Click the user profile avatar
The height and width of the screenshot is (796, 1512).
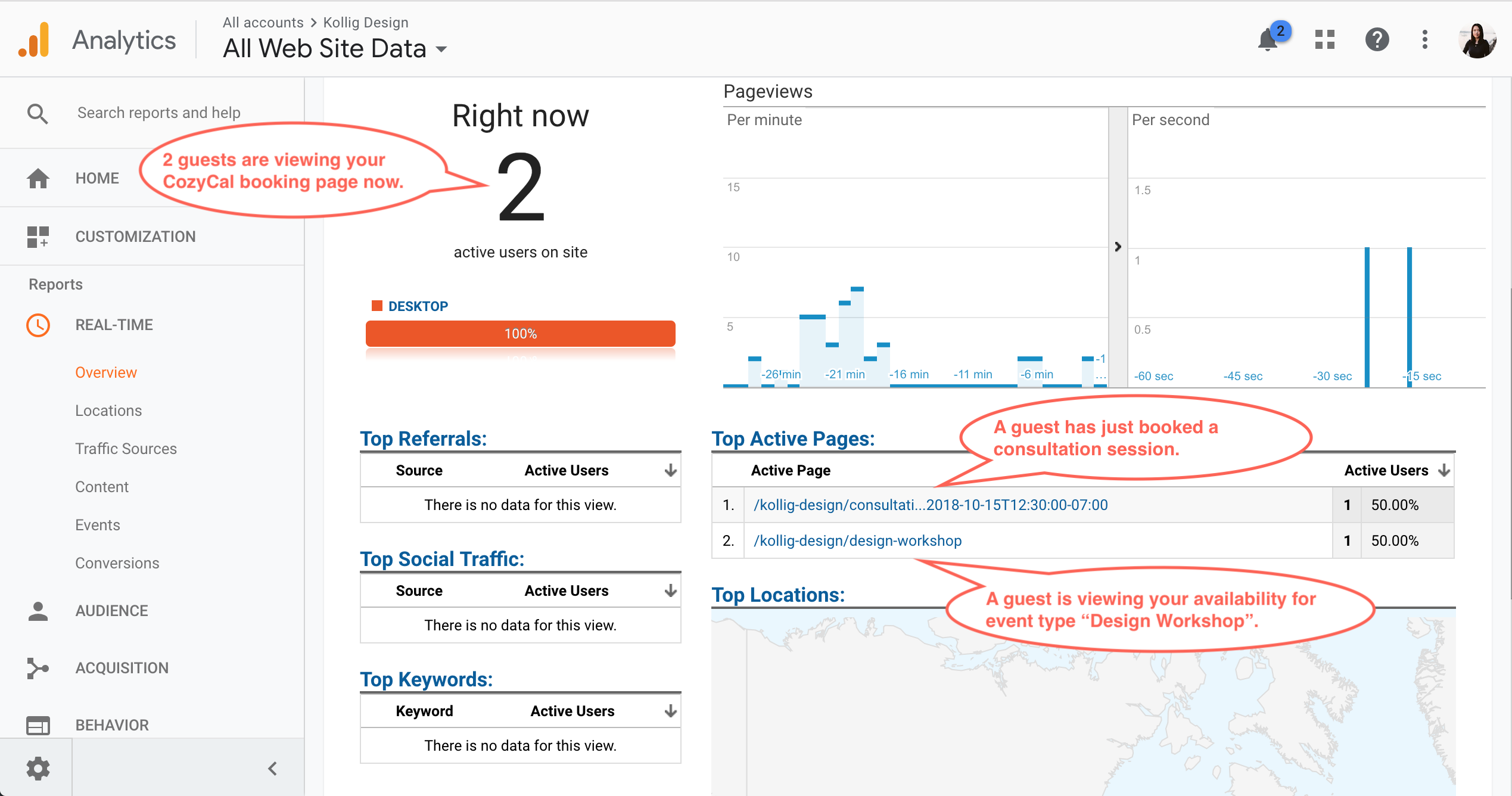(x=1477, y=40)
